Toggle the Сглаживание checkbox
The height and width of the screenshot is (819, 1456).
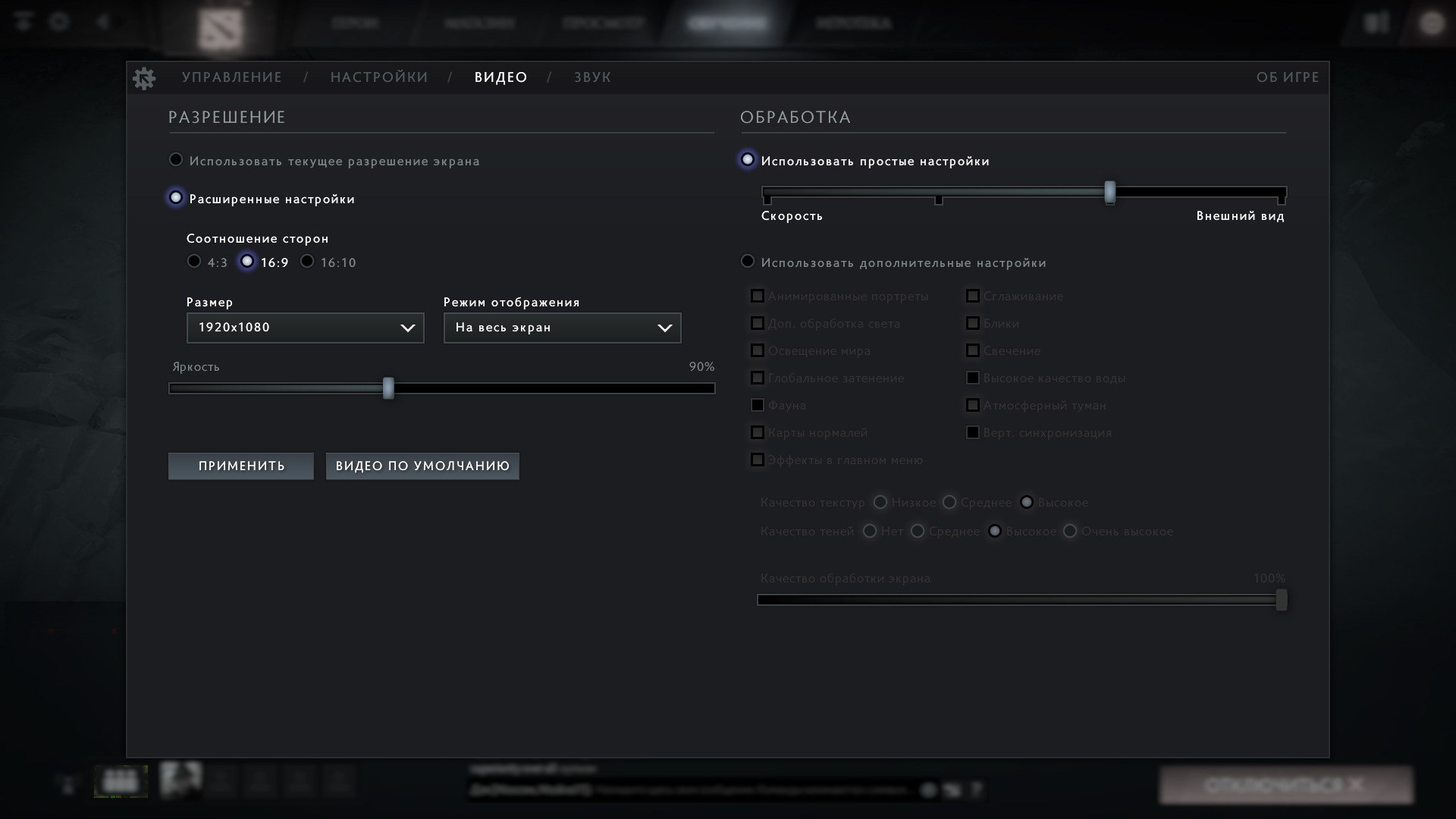point(973,296)
